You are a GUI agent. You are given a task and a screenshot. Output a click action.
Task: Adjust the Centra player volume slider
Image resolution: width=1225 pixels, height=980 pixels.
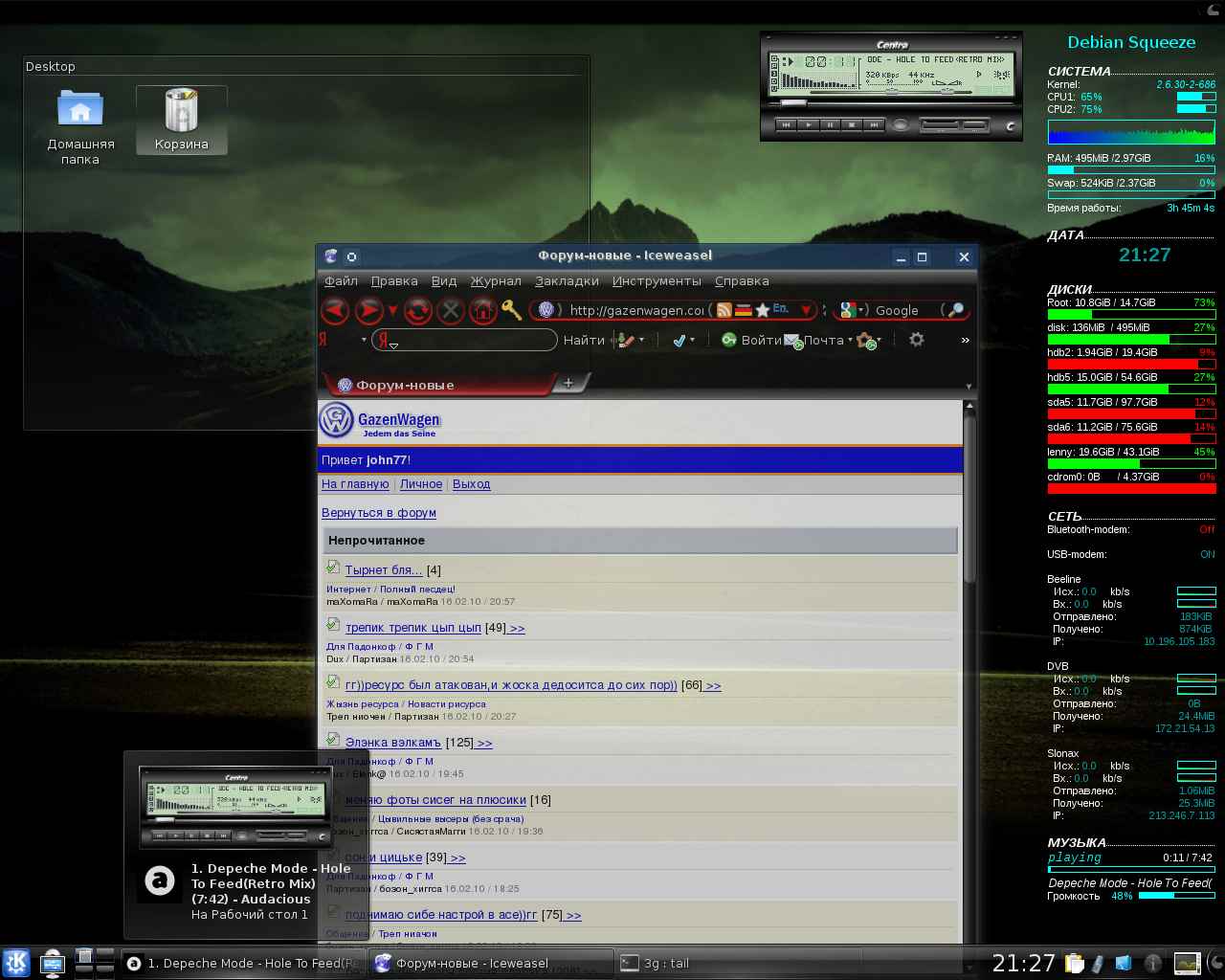[x=892, y=91]
